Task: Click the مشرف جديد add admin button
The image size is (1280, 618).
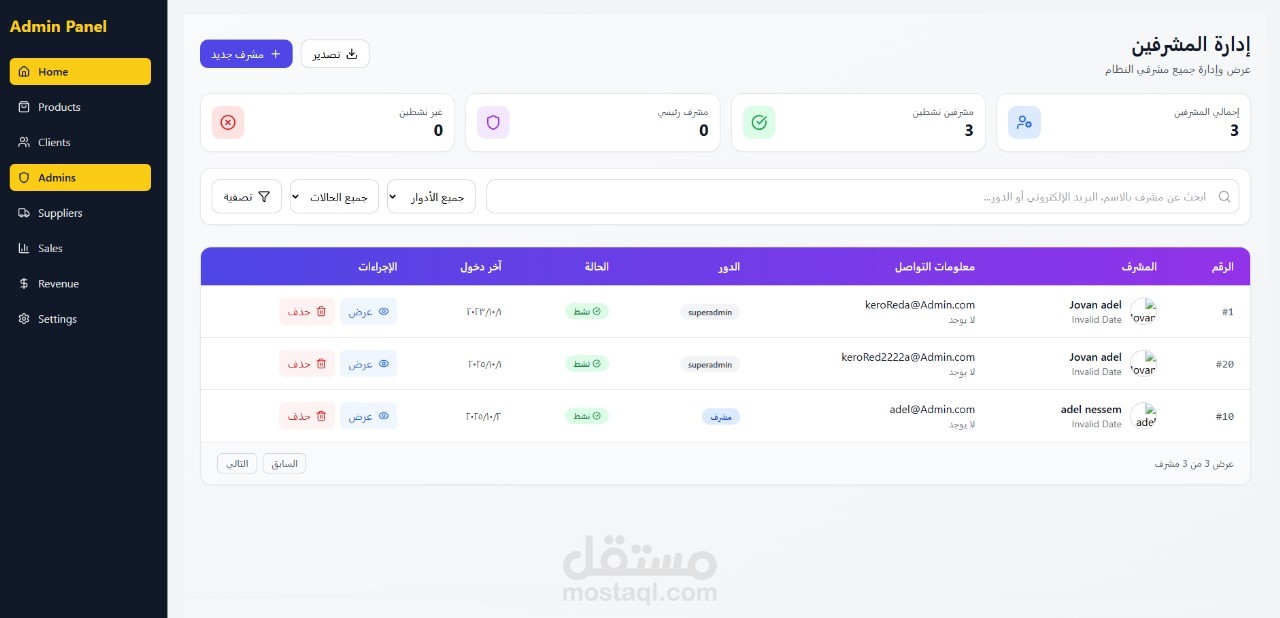Action: [246, 54]
